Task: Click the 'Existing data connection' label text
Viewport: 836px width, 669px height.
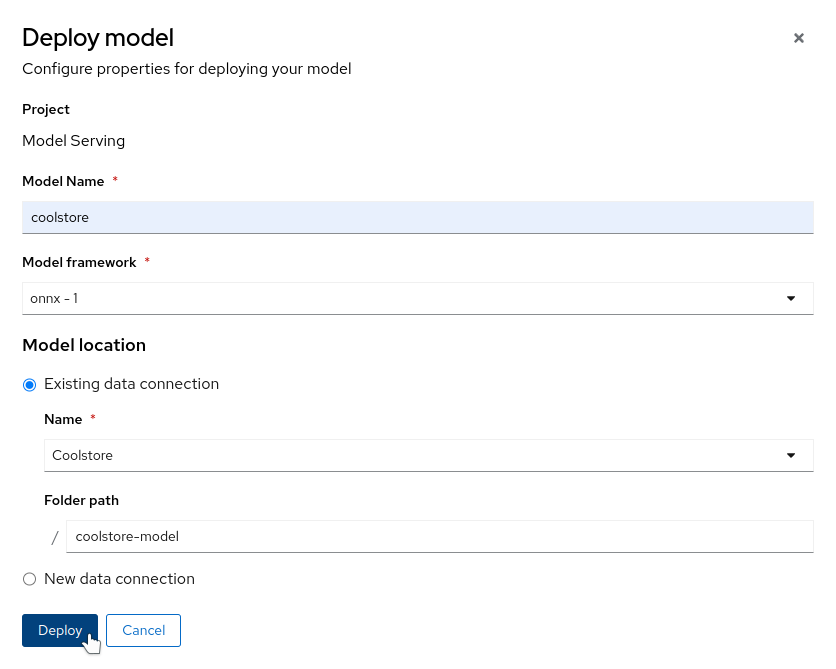Action: pyautogui.click(x=131, y=384)
